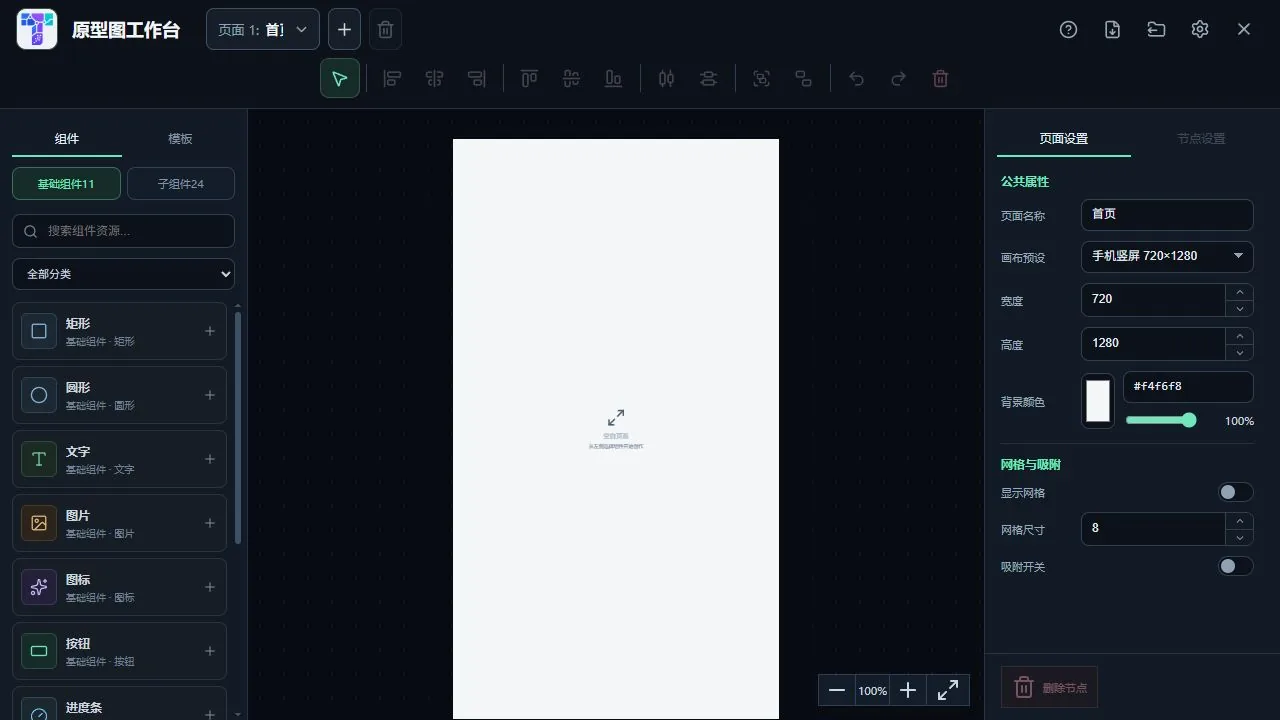Click the toolbar delete trash icon

(940, 79)
